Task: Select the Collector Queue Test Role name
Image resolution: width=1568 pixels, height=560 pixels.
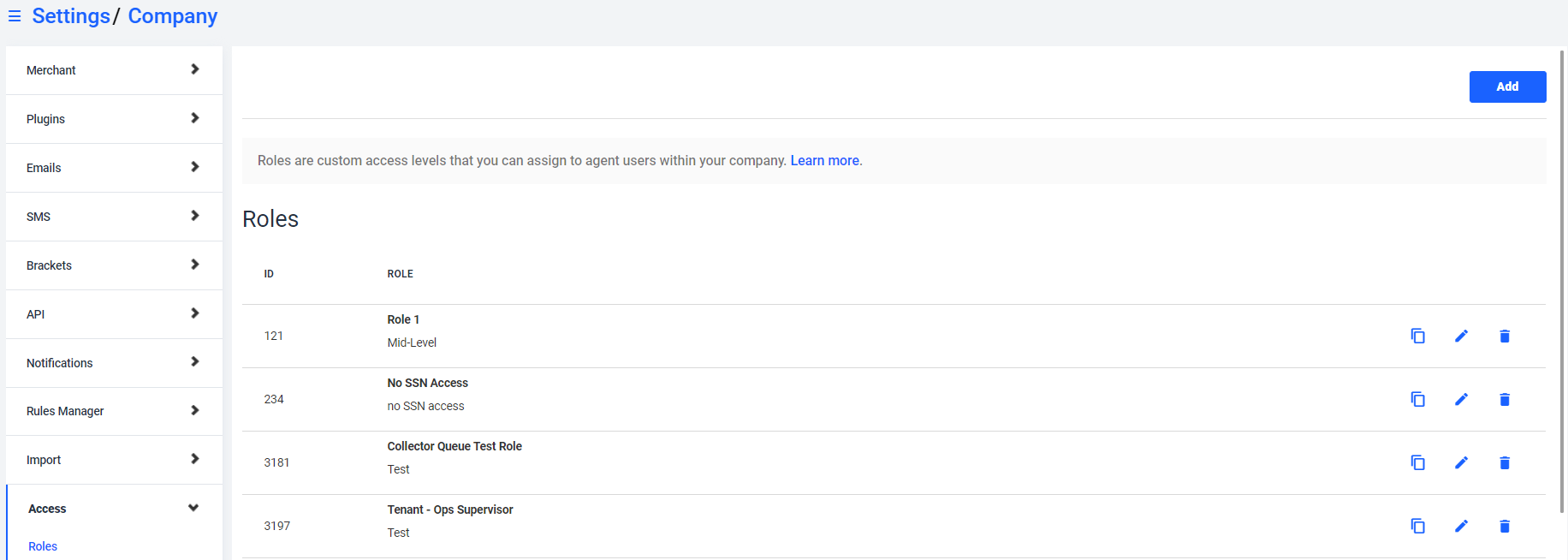Action: 454,446
